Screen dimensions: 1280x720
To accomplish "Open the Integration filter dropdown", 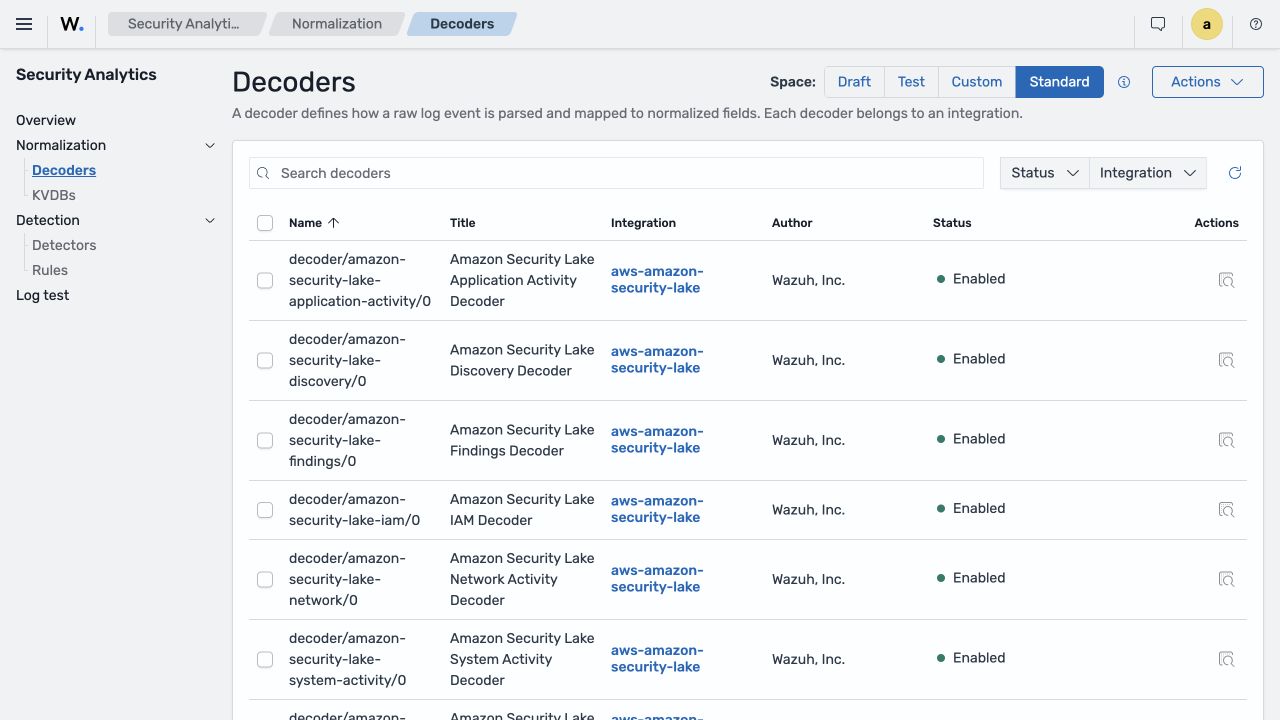I will coord(1148,173).
